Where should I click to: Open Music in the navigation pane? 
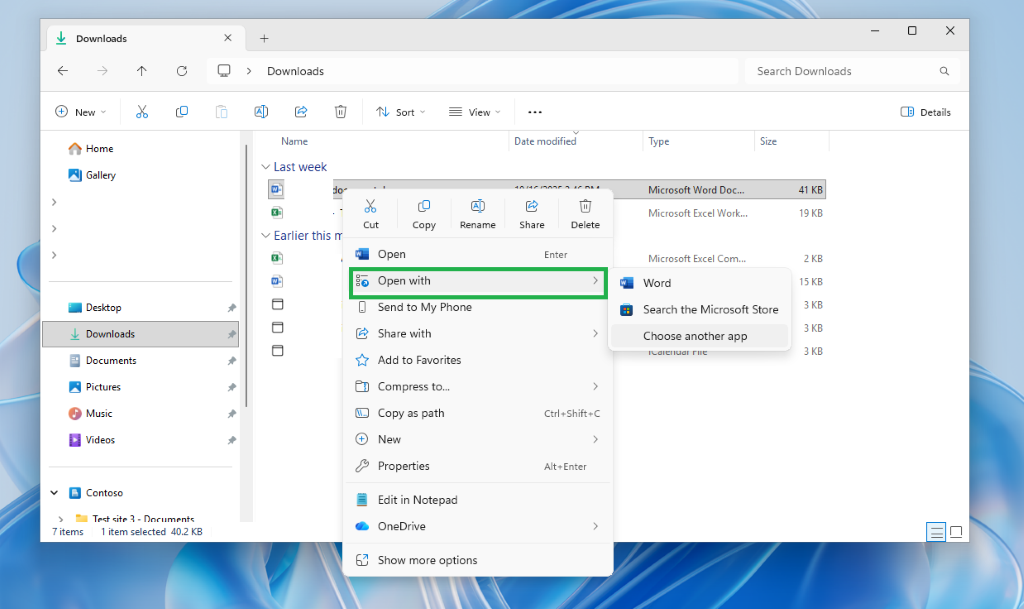click(90, 414)
